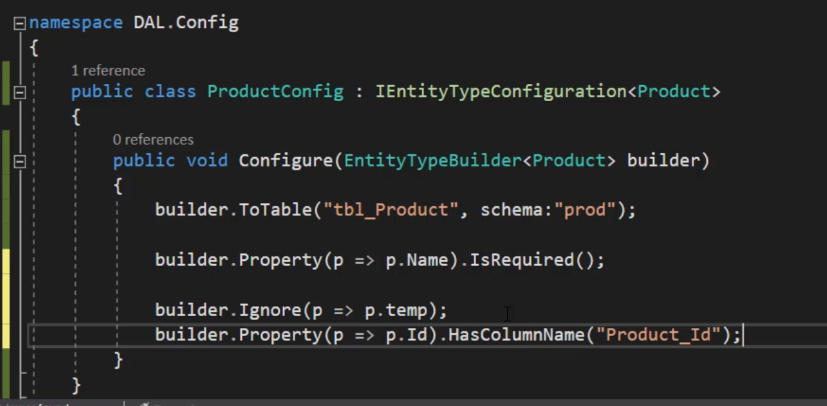Click the p.temp property in Ignore lambda
827x406 pixels.
pyautogui.click(x=396, y=310)
